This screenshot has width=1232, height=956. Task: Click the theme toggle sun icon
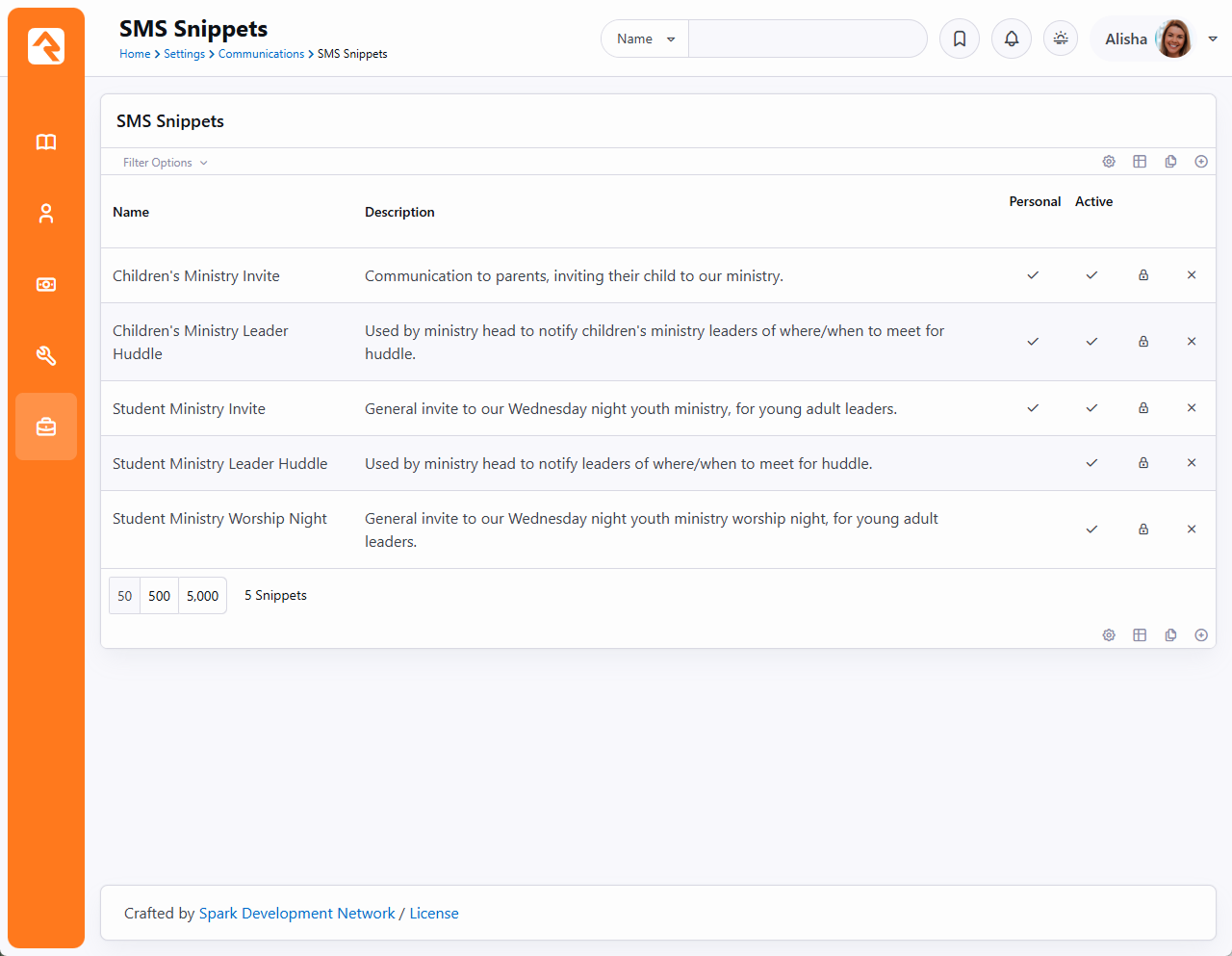1060,39
